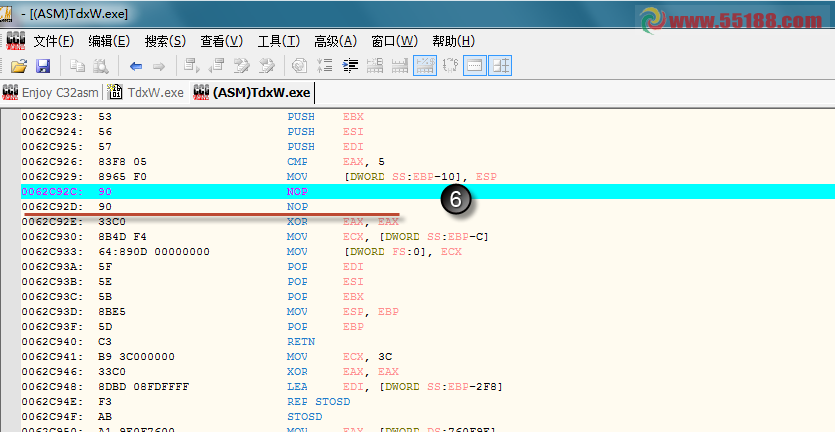Viewport: 835px width, 432px height.
Task: Open the 搜索(S) menu
Action: pyautogui.click(x=165, y=41)
